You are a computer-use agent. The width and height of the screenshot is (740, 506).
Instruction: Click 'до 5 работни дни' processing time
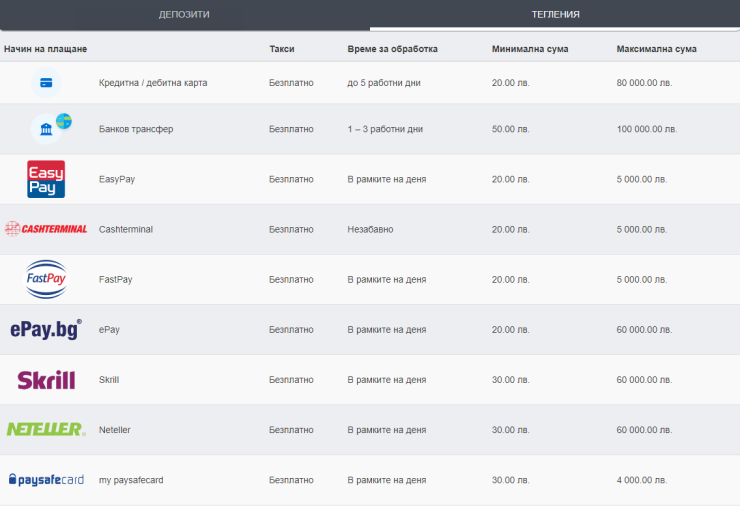pyautogui.click(x=384, y=83)
